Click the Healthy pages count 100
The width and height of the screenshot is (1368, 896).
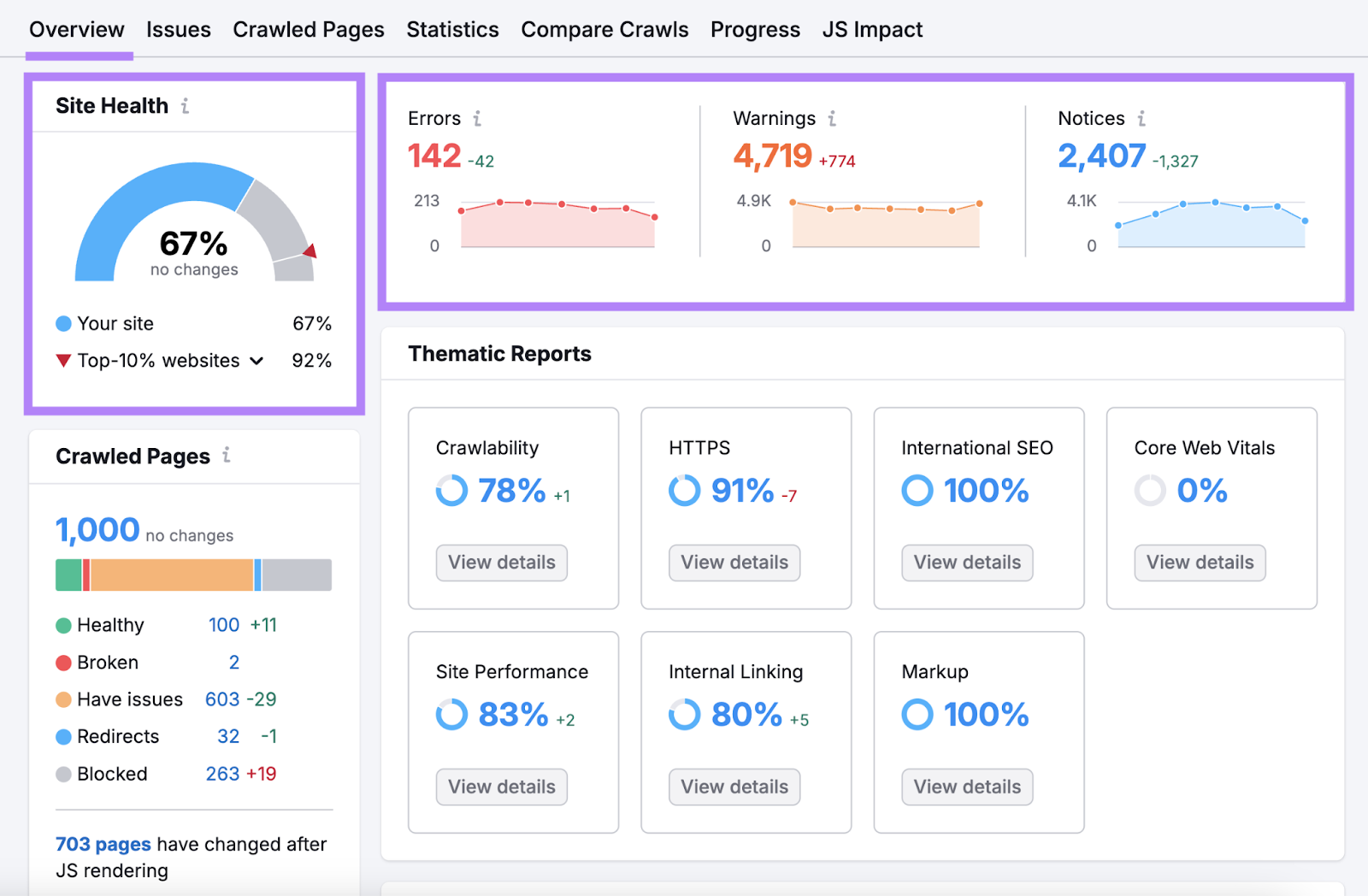(x=224, y=626)
